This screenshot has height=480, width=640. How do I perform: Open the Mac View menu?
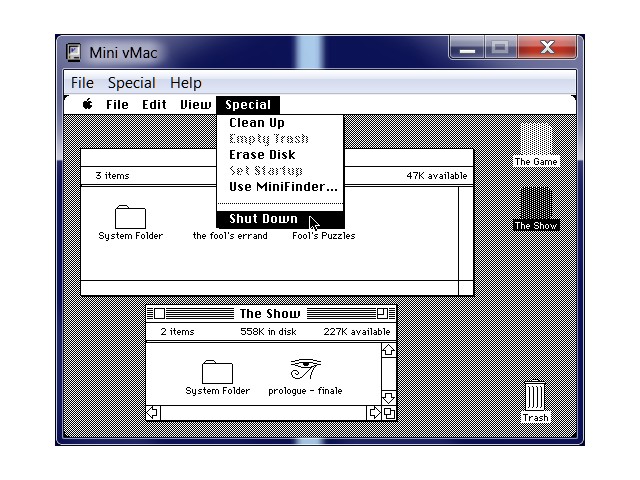[x=196, y=105]
